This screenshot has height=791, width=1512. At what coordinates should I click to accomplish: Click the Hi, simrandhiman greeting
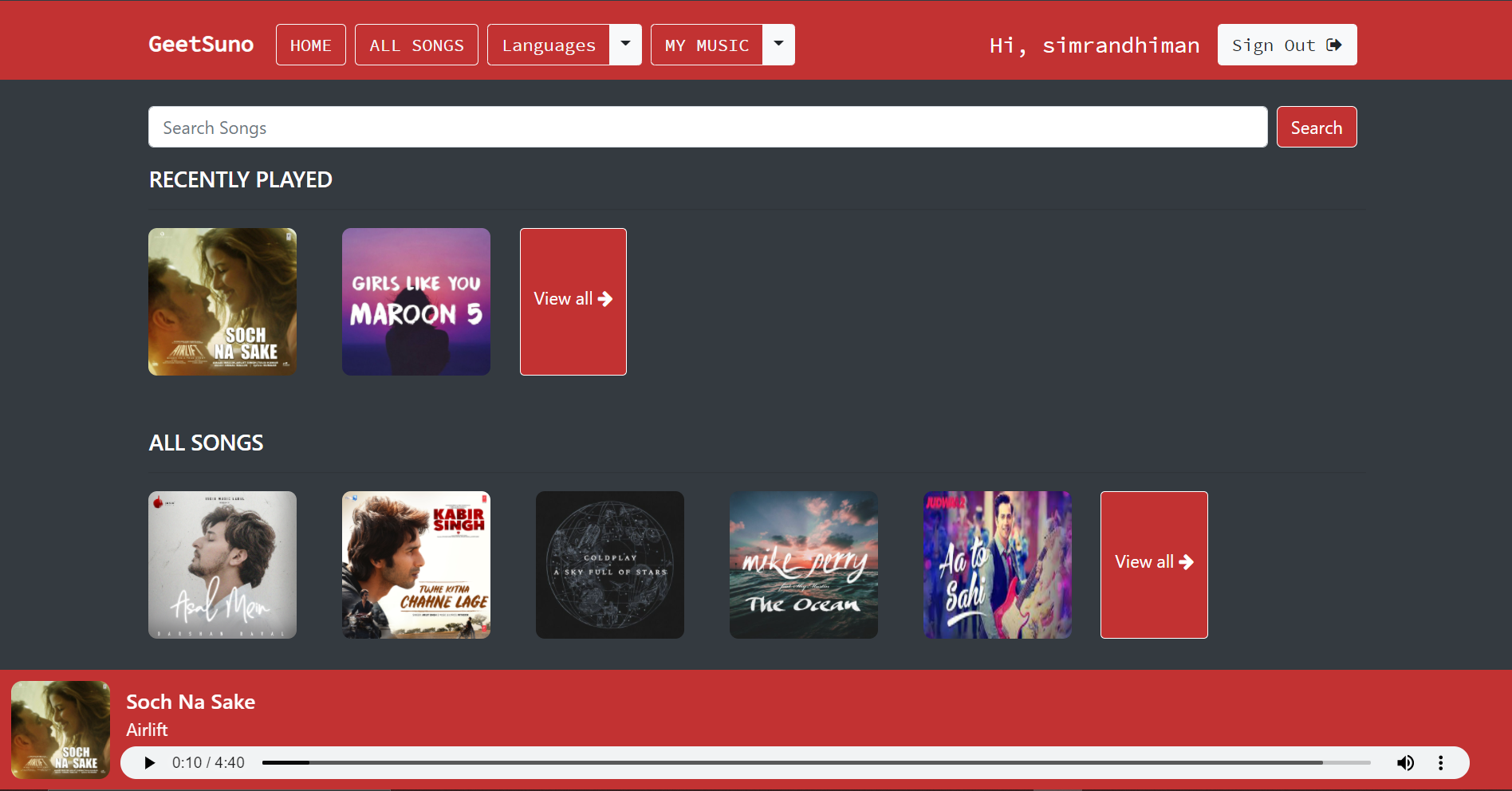(x=1094, y=45)
